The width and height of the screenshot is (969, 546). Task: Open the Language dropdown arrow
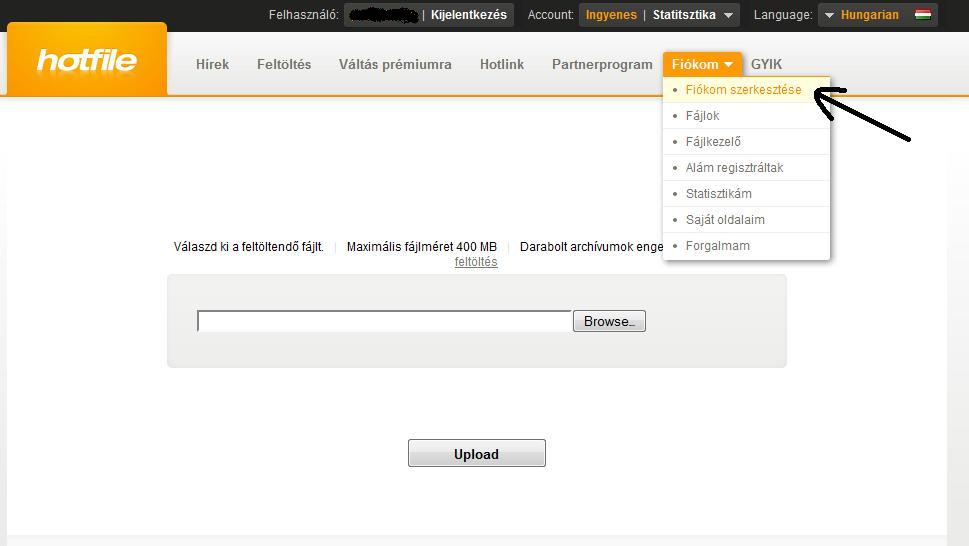[829, 15]
